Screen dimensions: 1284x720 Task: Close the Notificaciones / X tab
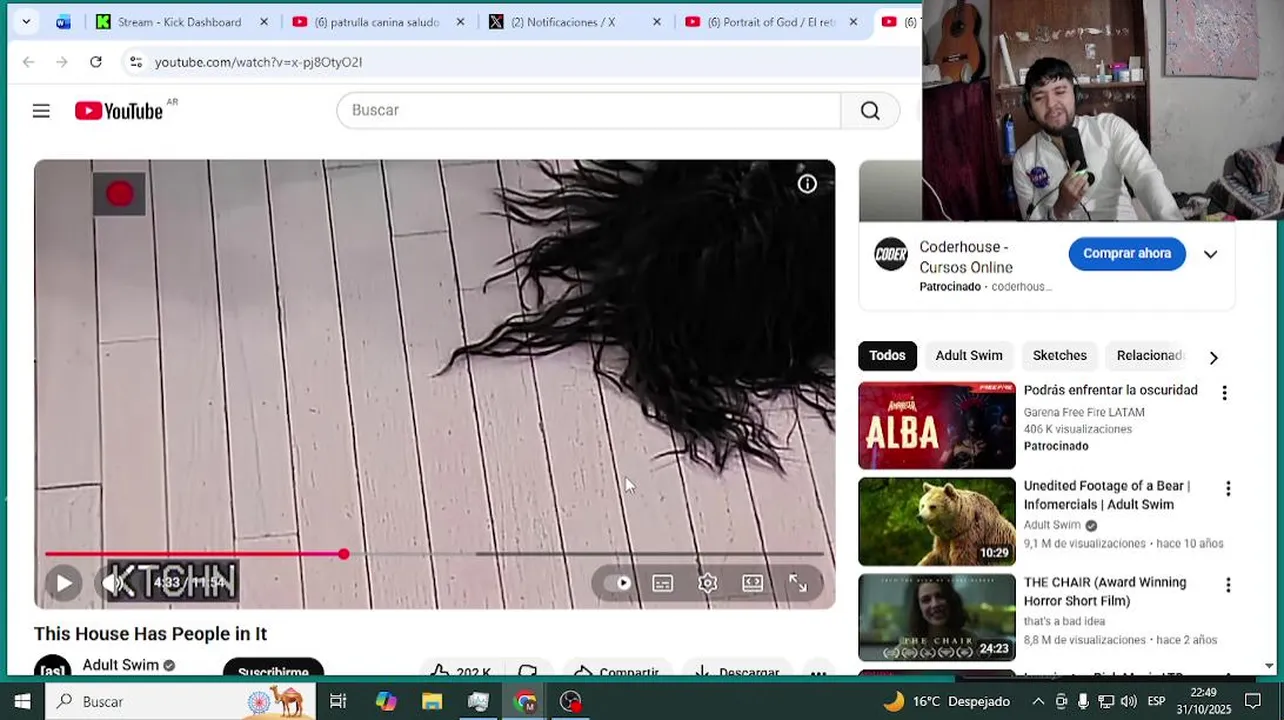[x=657, y=22]
